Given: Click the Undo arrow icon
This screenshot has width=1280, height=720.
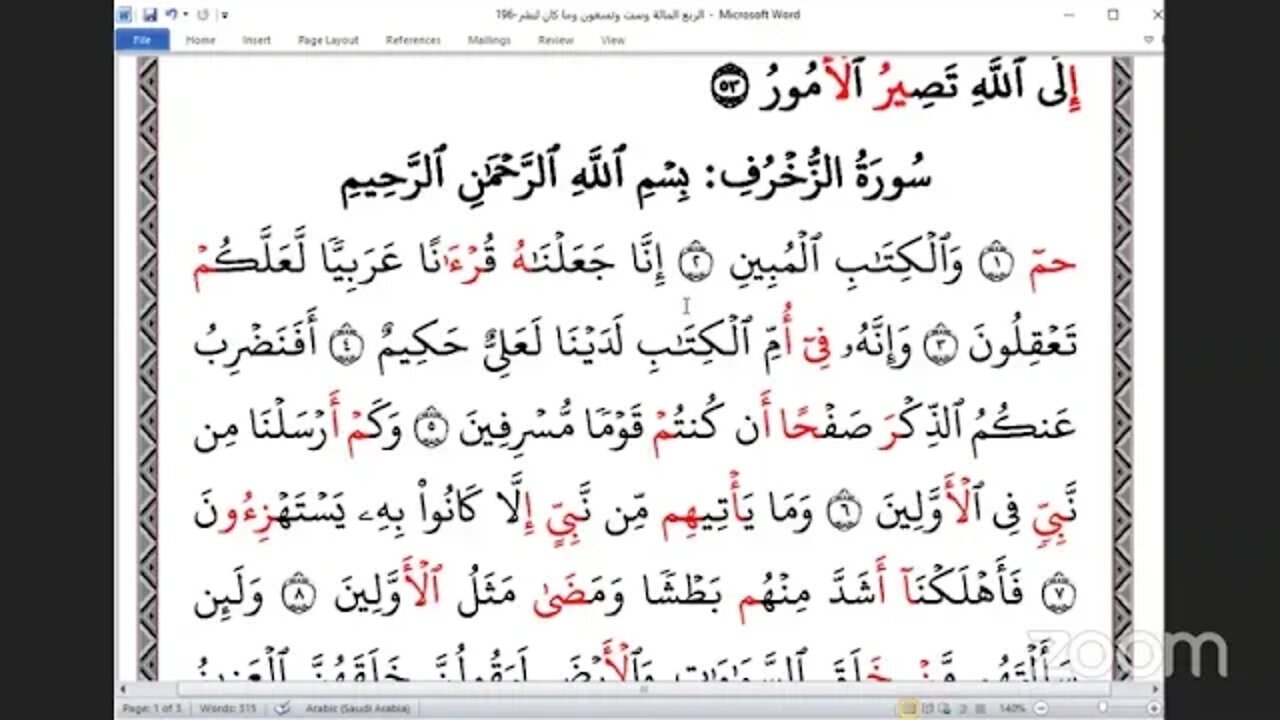Looking at the screenshot, I should pos(171,15).
